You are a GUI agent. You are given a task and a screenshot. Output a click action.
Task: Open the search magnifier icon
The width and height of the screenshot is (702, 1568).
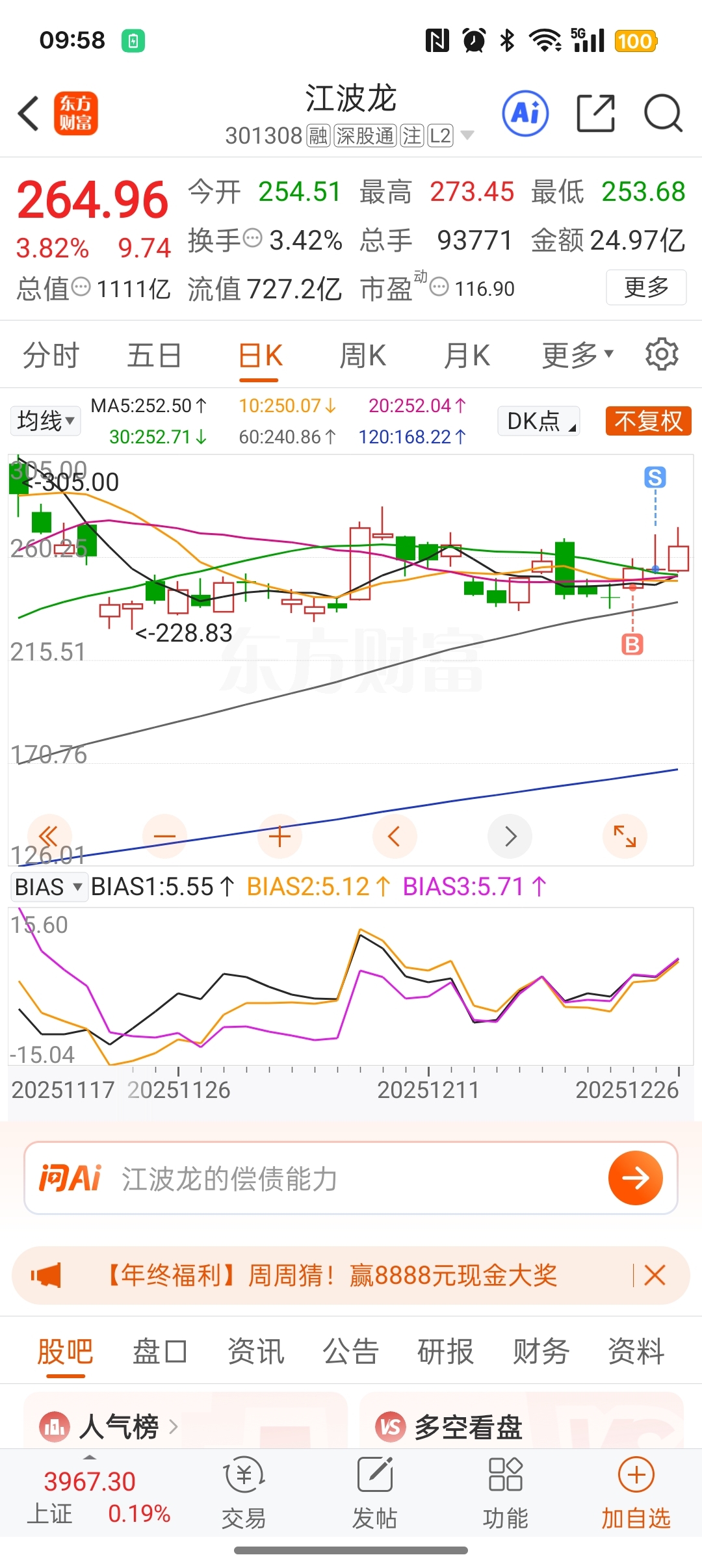[x=663, y=113]
